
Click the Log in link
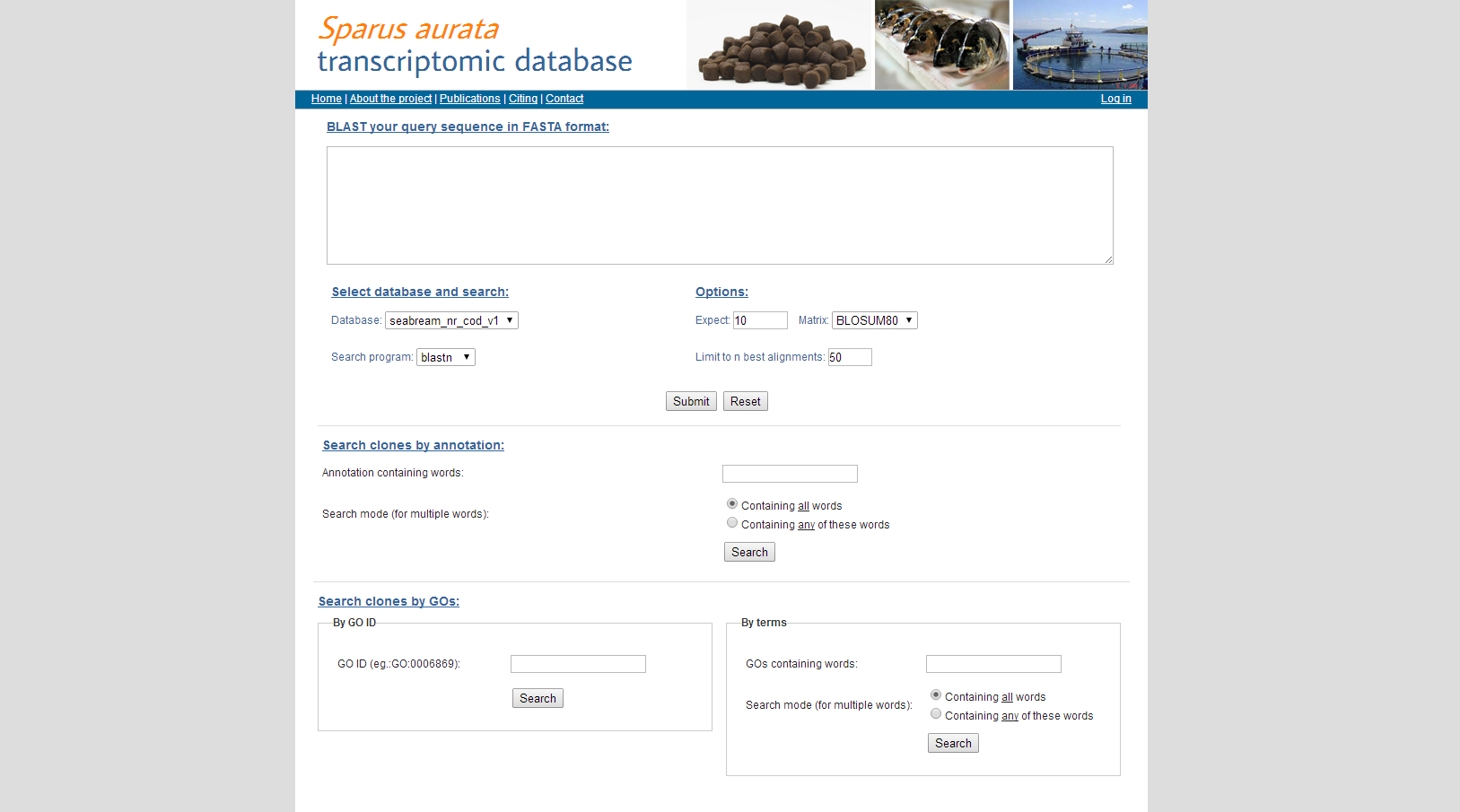click(x=1115, y=99)
